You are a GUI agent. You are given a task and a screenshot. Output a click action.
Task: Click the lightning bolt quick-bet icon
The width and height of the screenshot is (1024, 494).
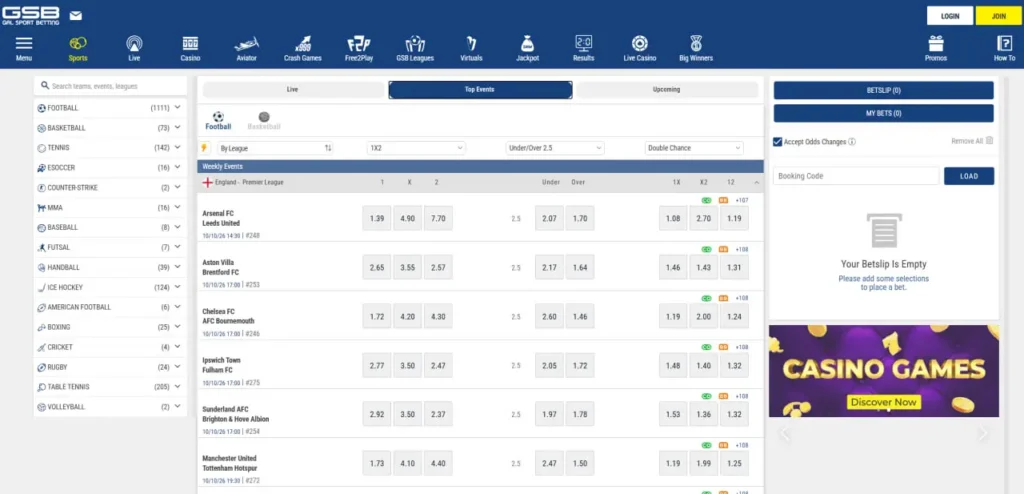point(205,148)
